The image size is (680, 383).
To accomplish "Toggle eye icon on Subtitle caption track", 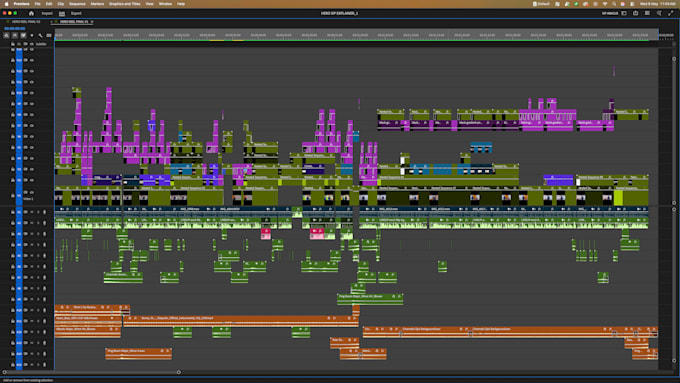I will [x=32, y=44].
